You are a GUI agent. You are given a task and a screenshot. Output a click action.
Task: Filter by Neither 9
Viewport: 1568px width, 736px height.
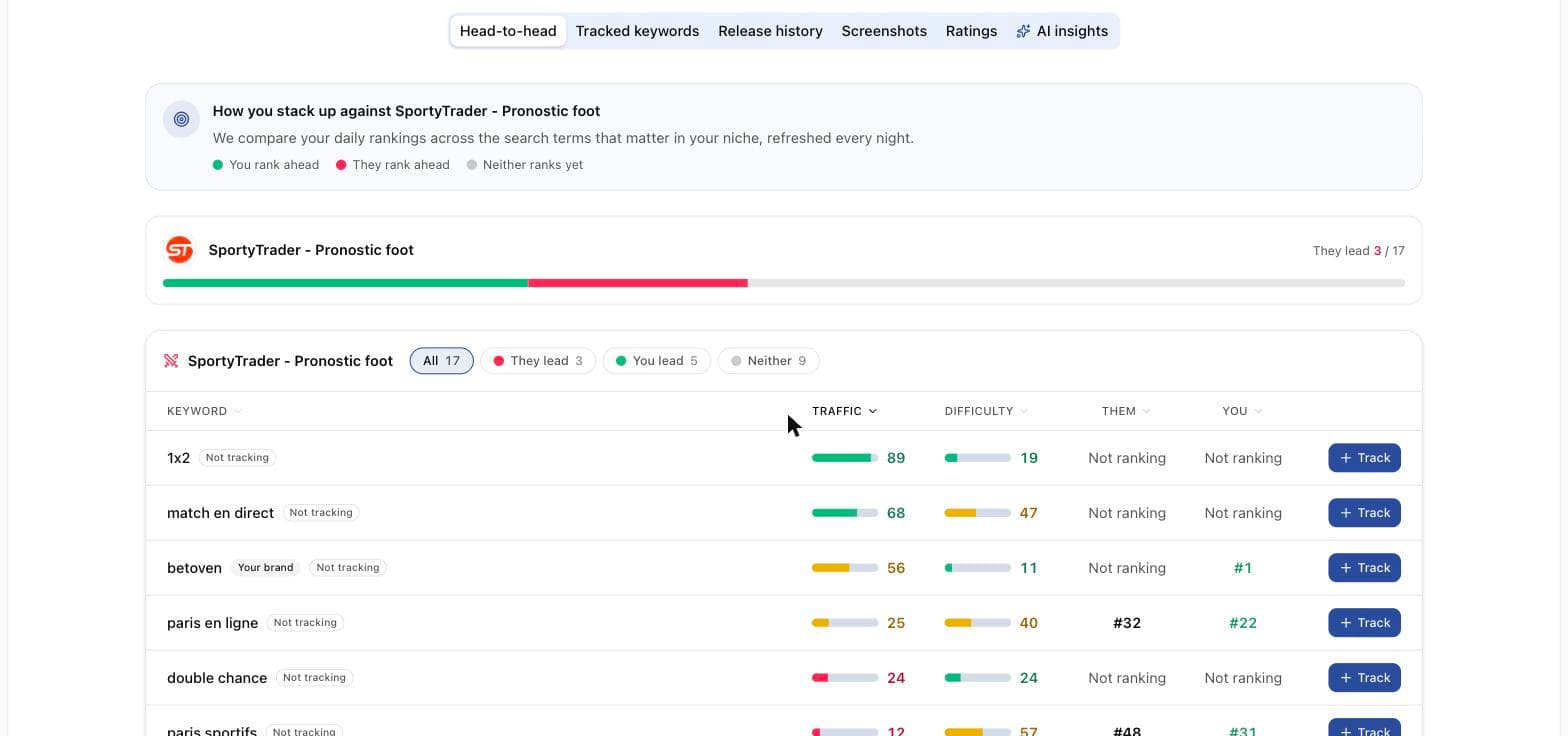pyautogui.click(x=768, y=361)
